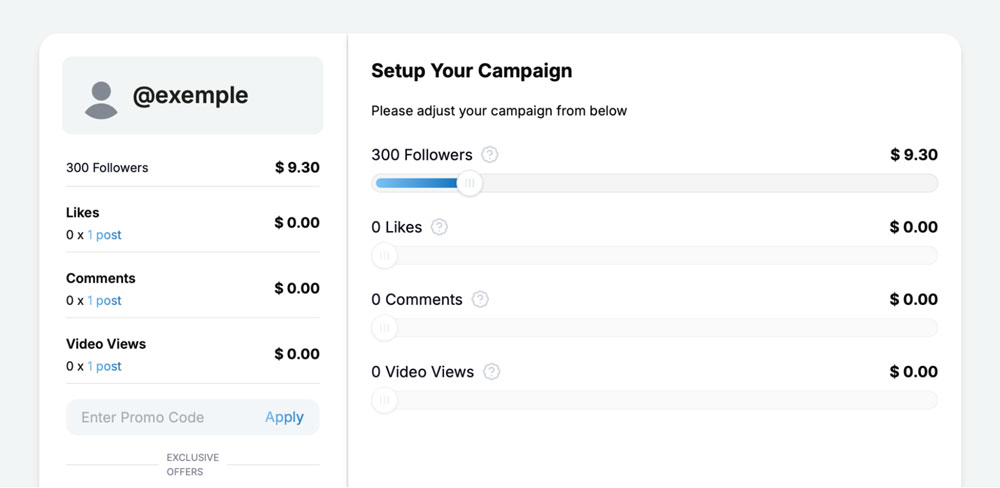
Task: Apply the promo code
Action: [x=284, y=418]
